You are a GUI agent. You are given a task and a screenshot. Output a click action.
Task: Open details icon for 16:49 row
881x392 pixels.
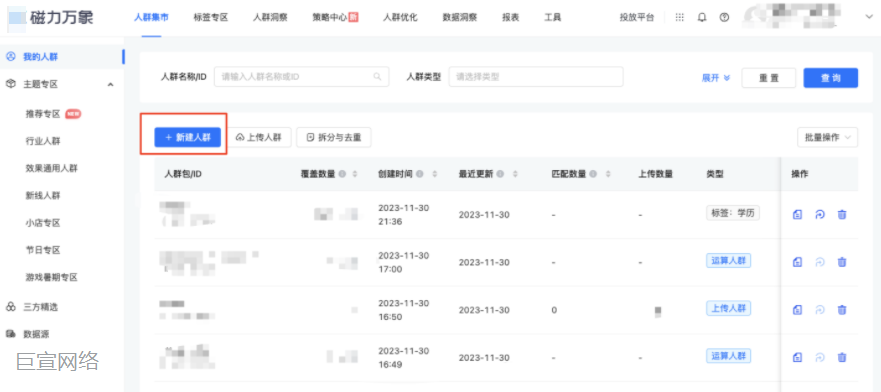(x=797, y=357)
